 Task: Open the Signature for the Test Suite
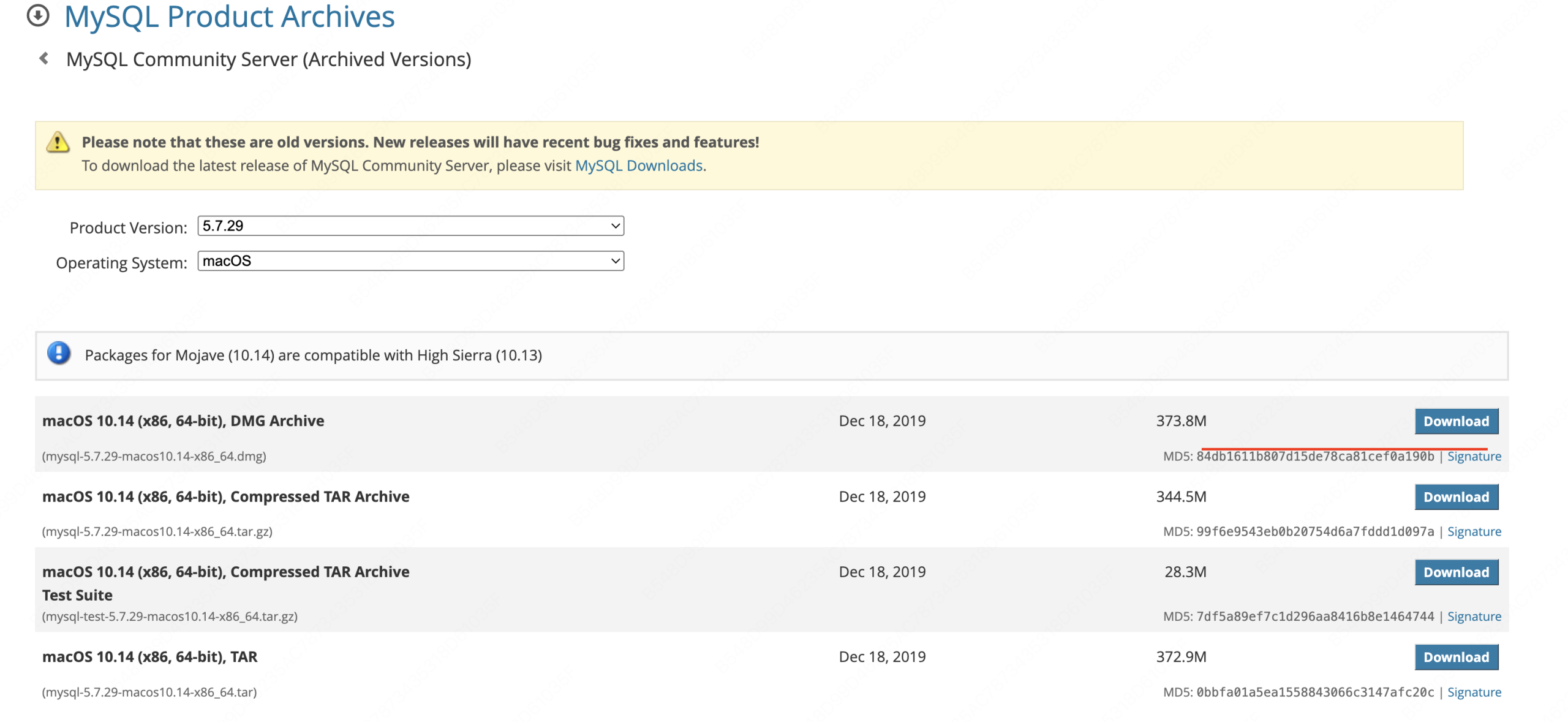(x=1474, y=617)
